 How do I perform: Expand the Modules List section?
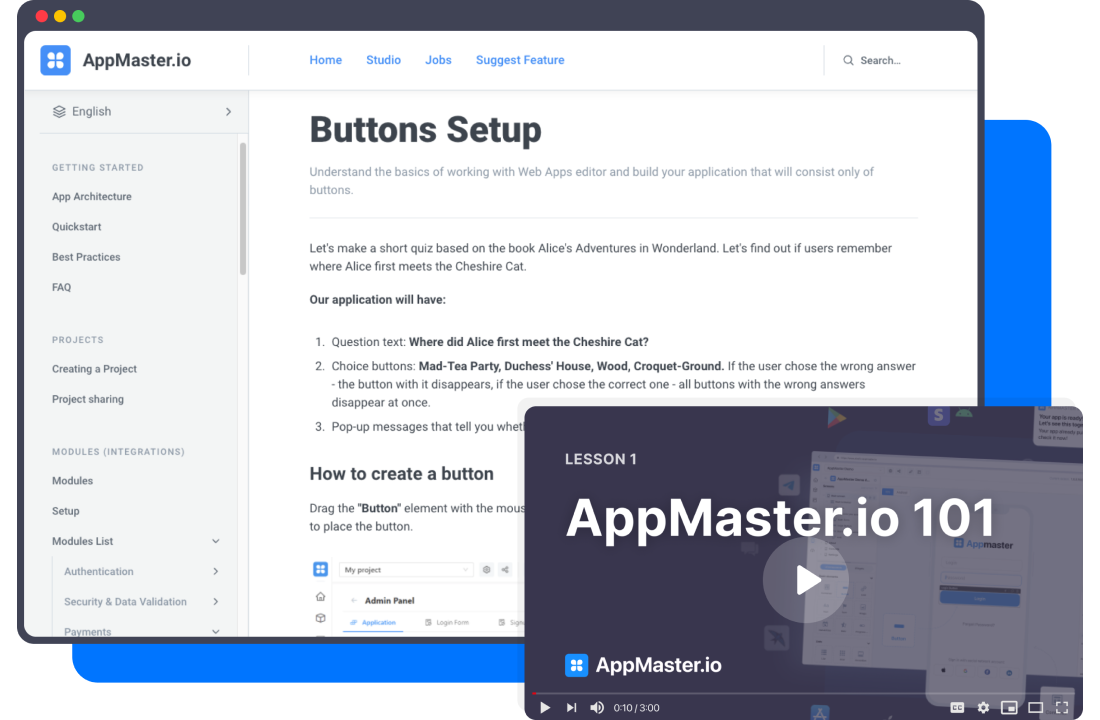point(216,541)
